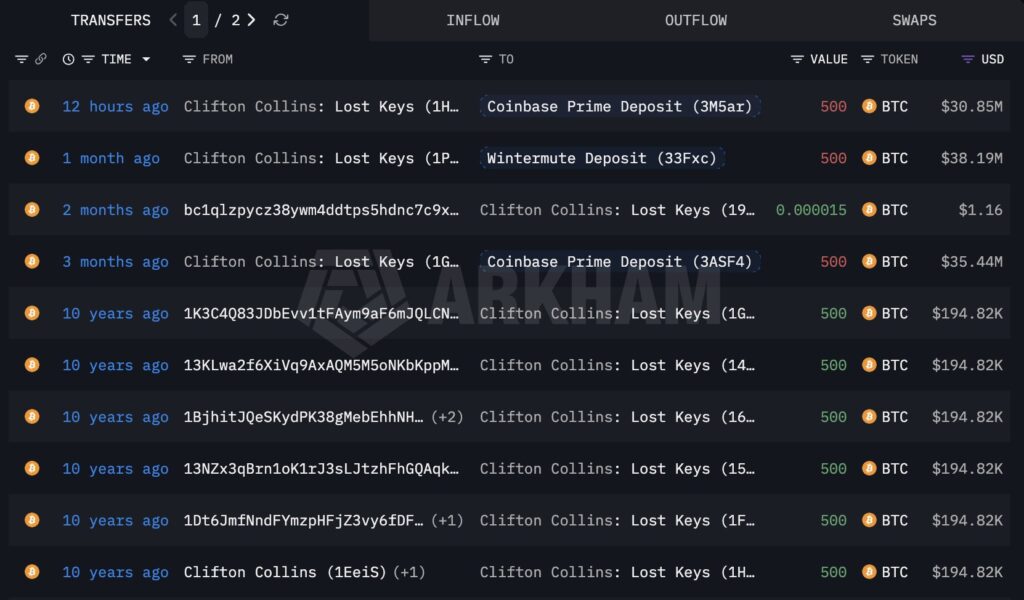Image resolution: width=1024 pixels, height=600 pixels.
Task: Click Bitcoin icon on 12 hours ago row
Action: click(x=31, y=106)
